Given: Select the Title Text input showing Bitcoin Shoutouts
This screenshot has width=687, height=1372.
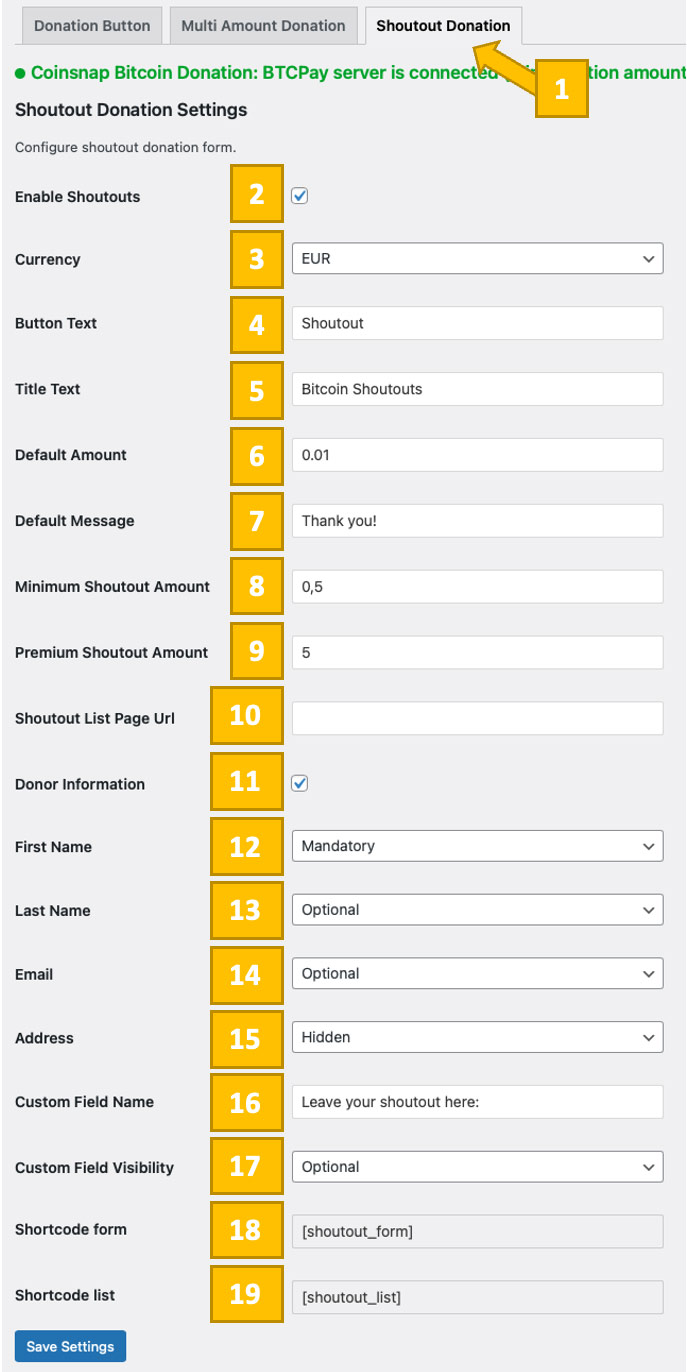Looking at the screenshot, I should [x=477, y=388].
